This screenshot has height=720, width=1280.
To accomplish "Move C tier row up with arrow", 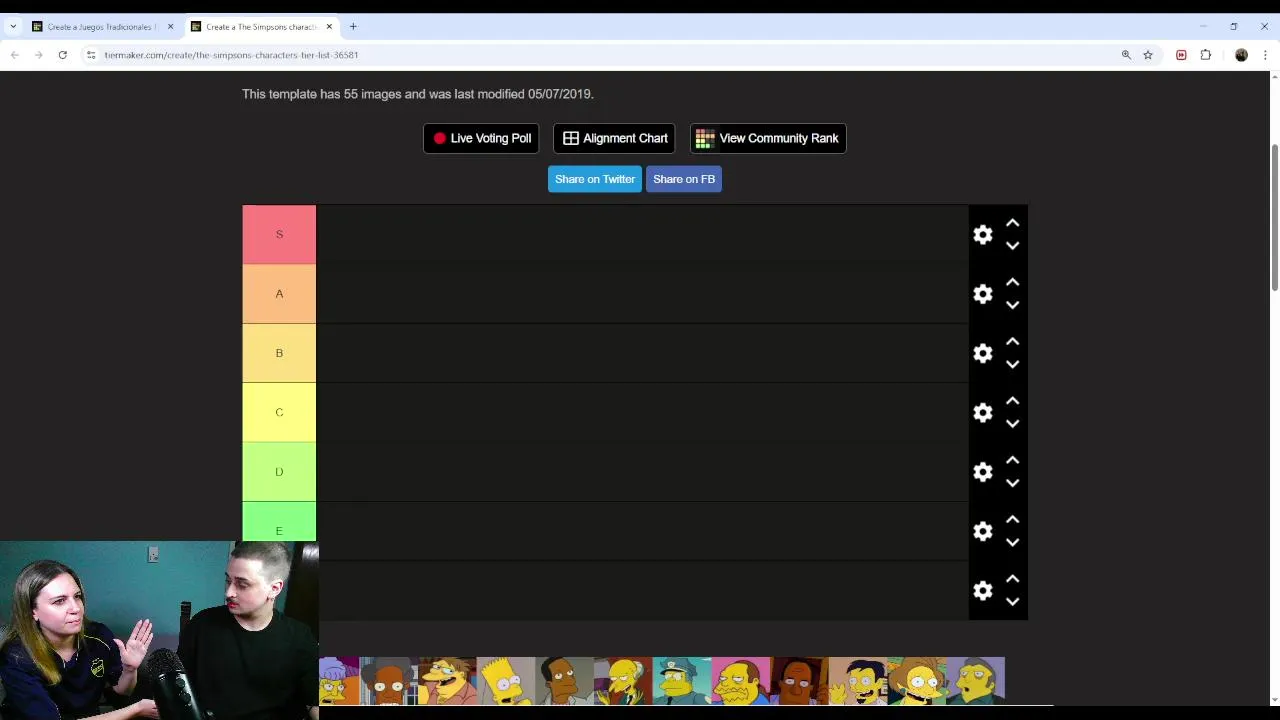I will click(1012, 401).
